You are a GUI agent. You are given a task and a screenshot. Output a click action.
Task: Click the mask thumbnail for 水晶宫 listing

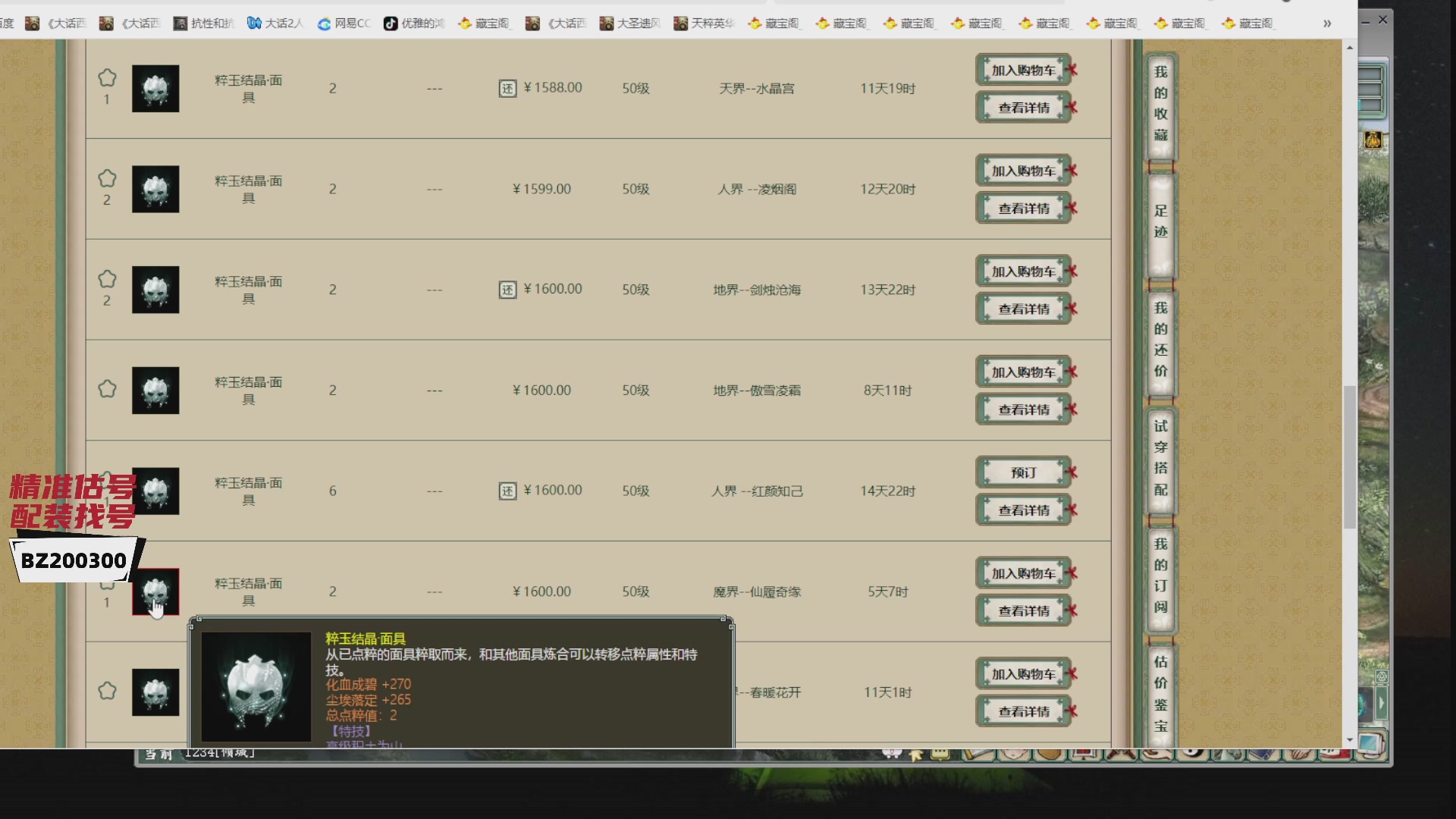click(x=155, y=89)
